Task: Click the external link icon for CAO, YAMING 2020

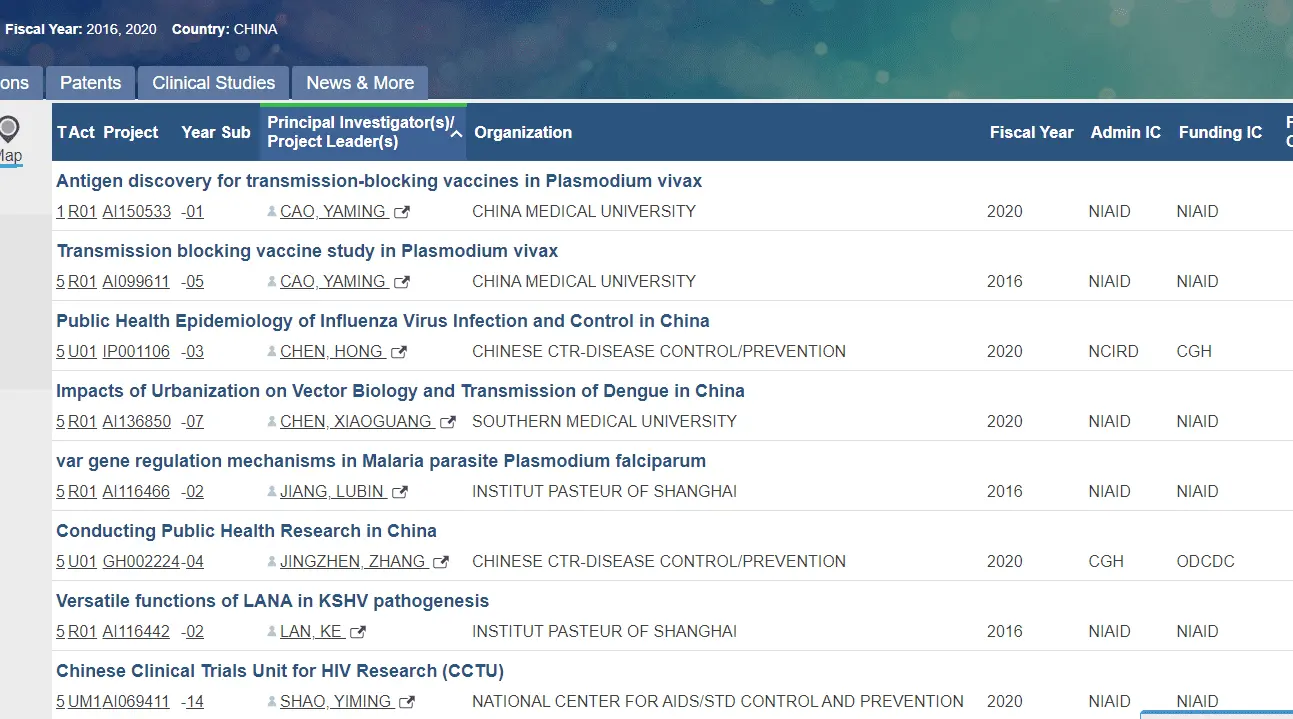Action: (402, 212)
